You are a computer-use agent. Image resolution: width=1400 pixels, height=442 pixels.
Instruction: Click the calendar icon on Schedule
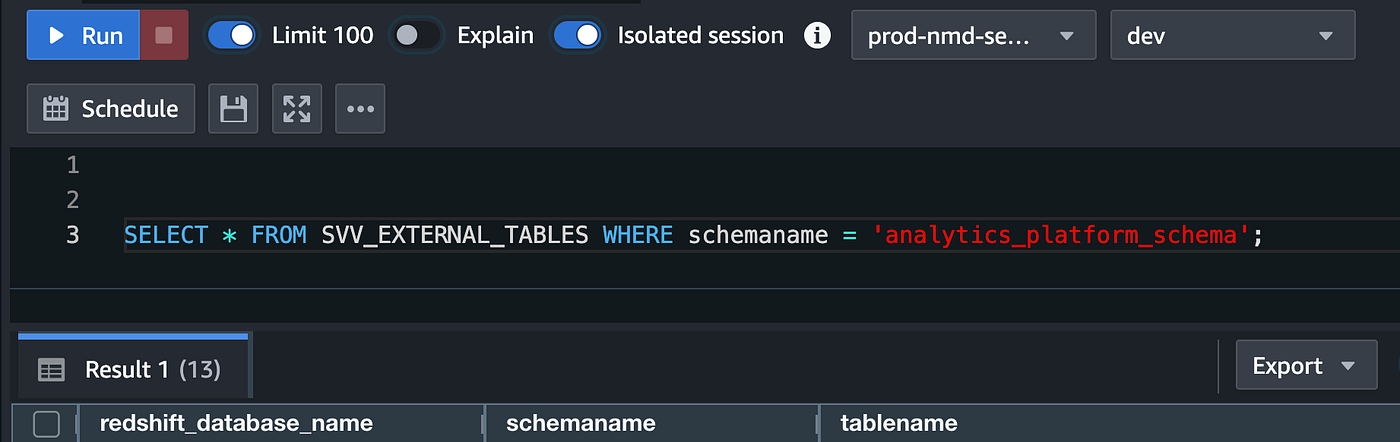[55, 109]
